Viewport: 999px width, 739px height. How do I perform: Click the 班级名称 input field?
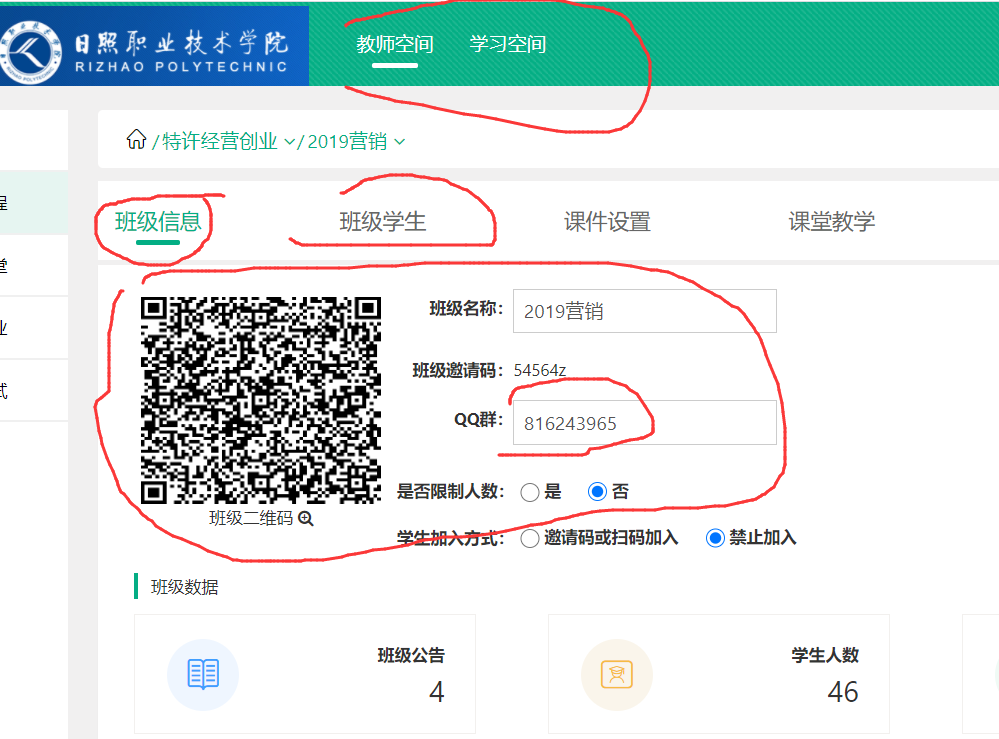tap(645, 311)
